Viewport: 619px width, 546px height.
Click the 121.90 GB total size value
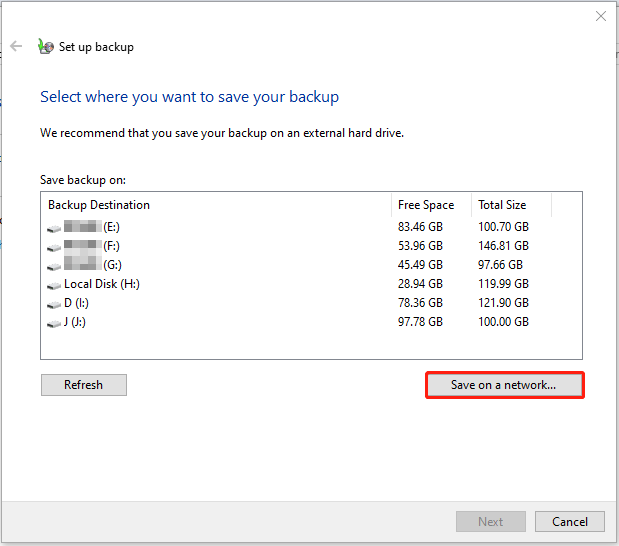tap(503, 302)
